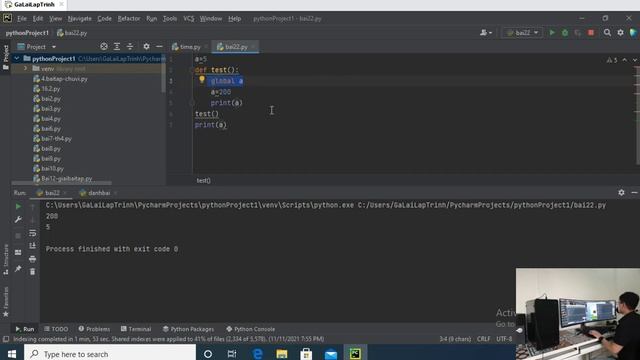Screen dimensions: 640x360
Task: Close the bai22.py editor tab
Action: (x=253, y=47)
